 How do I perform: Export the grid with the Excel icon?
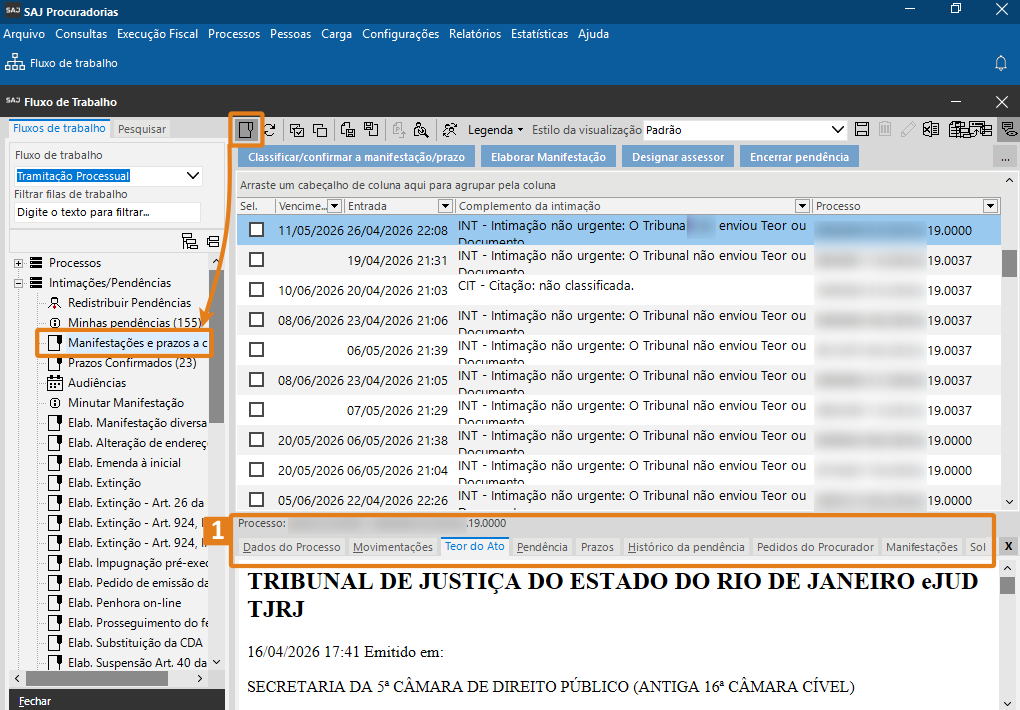click(x=931, y=129)
